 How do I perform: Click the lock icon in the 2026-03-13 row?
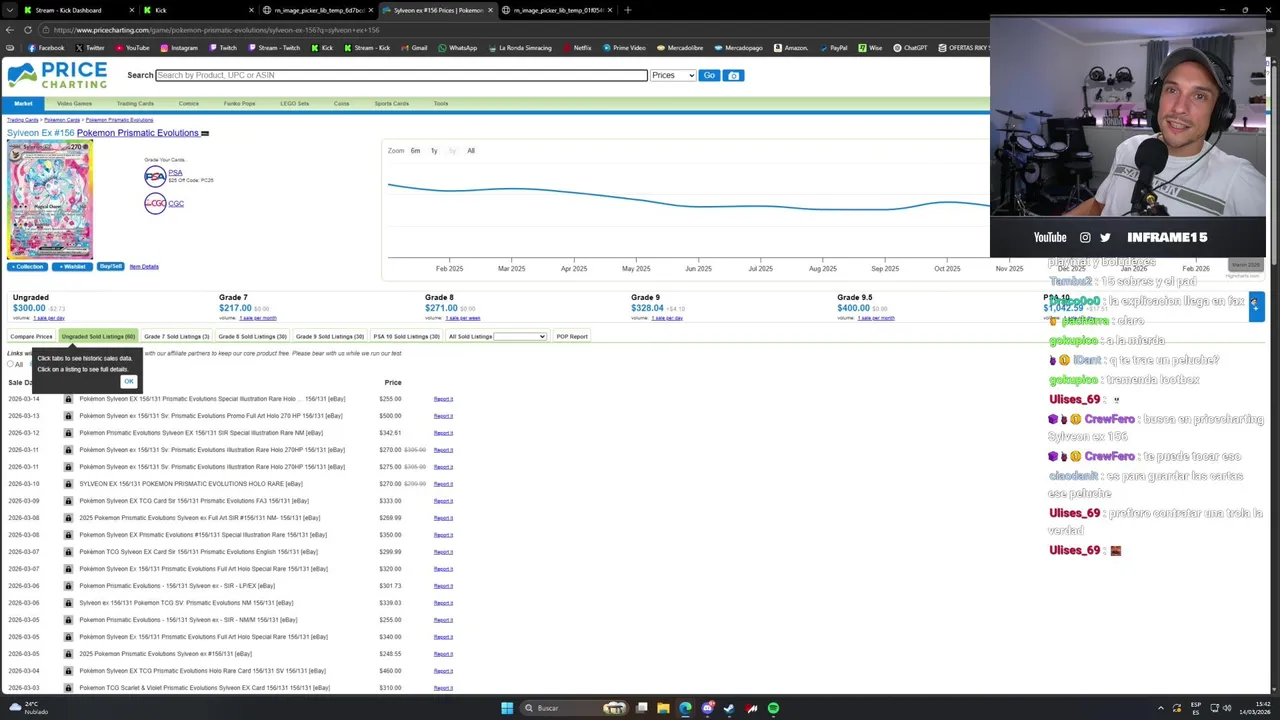[x=68, y=416]
